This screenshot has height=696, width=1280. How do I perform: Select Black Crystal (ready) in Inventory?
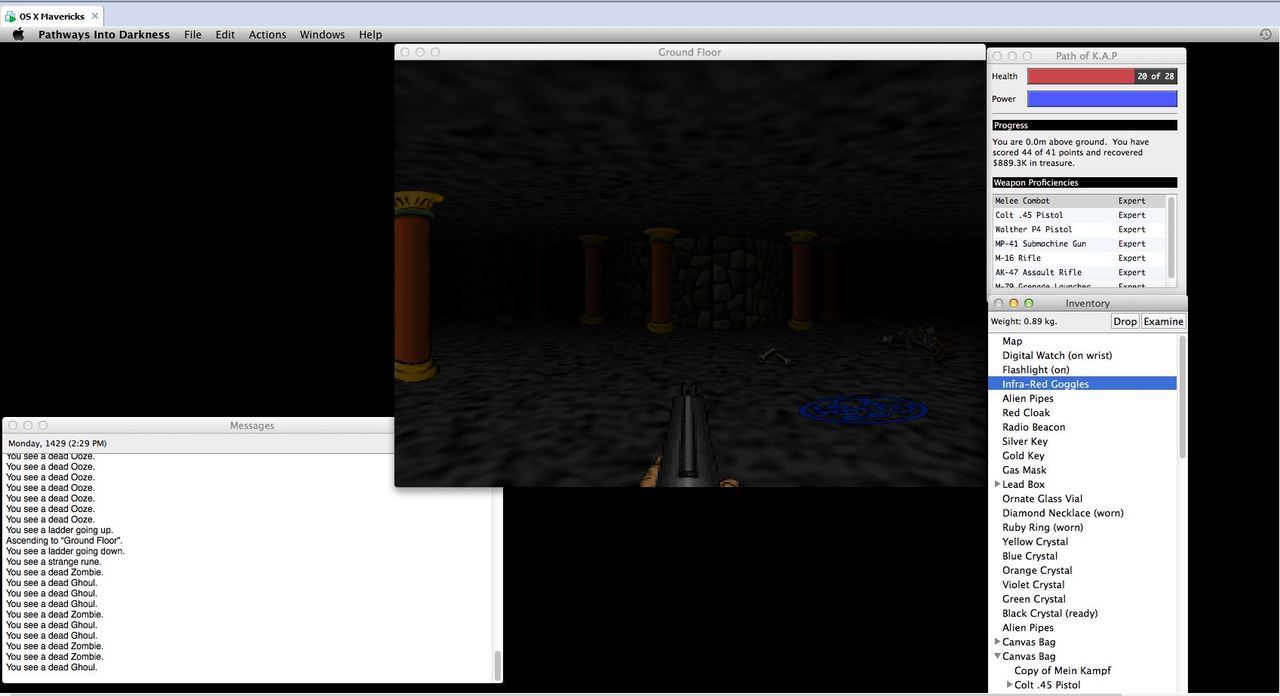pyautogui.click(x=1049, y=613)
